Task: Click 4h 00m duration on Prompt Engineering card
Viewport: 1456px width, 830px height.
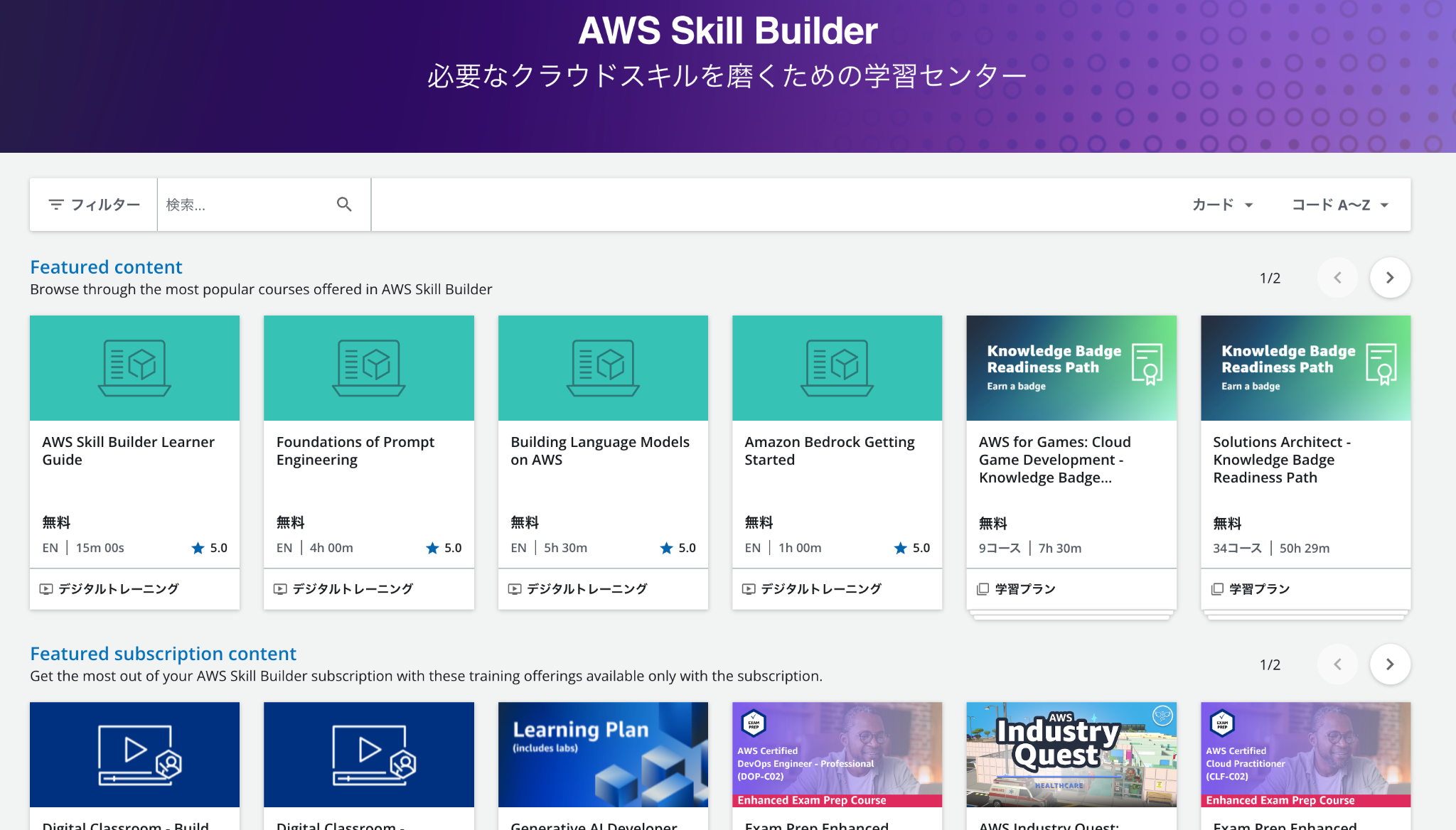Action: tap(331, 548)
